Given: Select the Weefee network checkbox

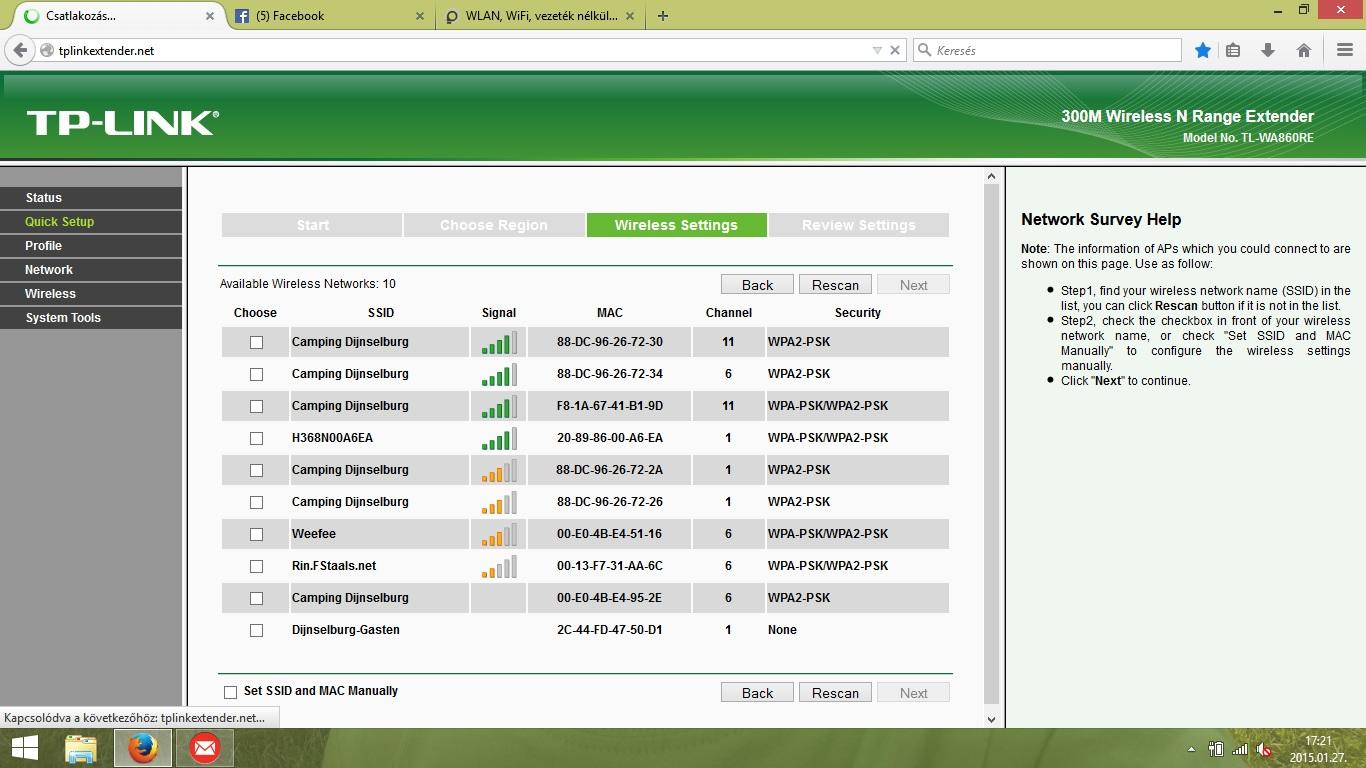Looking at the screenshot, I should click(256, 534).
